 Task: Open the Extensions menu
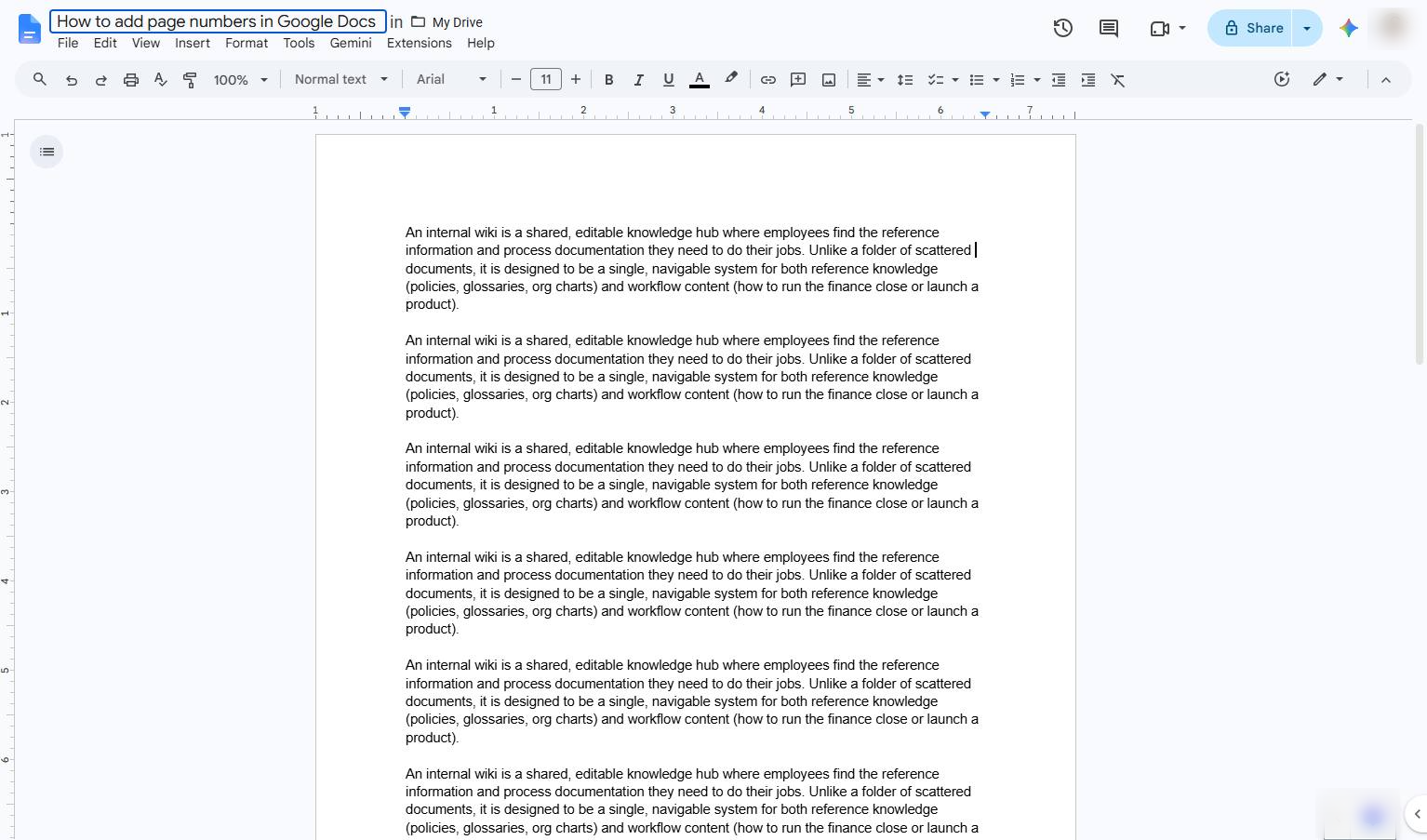[420, 43]
